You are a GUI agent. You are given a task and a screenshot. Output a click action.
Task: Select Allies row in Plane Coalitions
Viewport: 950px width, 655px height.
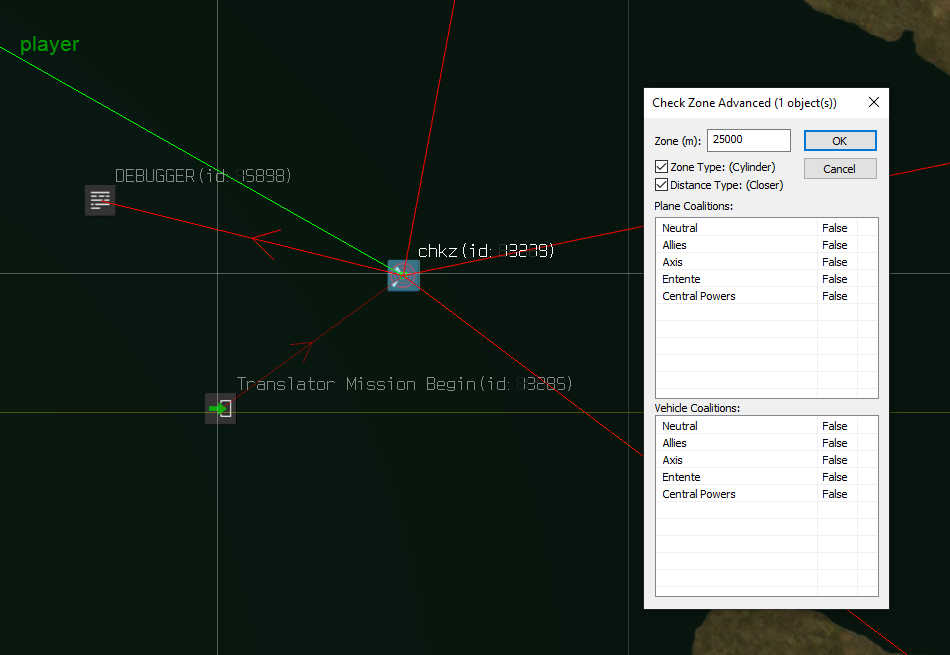pyautogui.click(x=766, y=245)
